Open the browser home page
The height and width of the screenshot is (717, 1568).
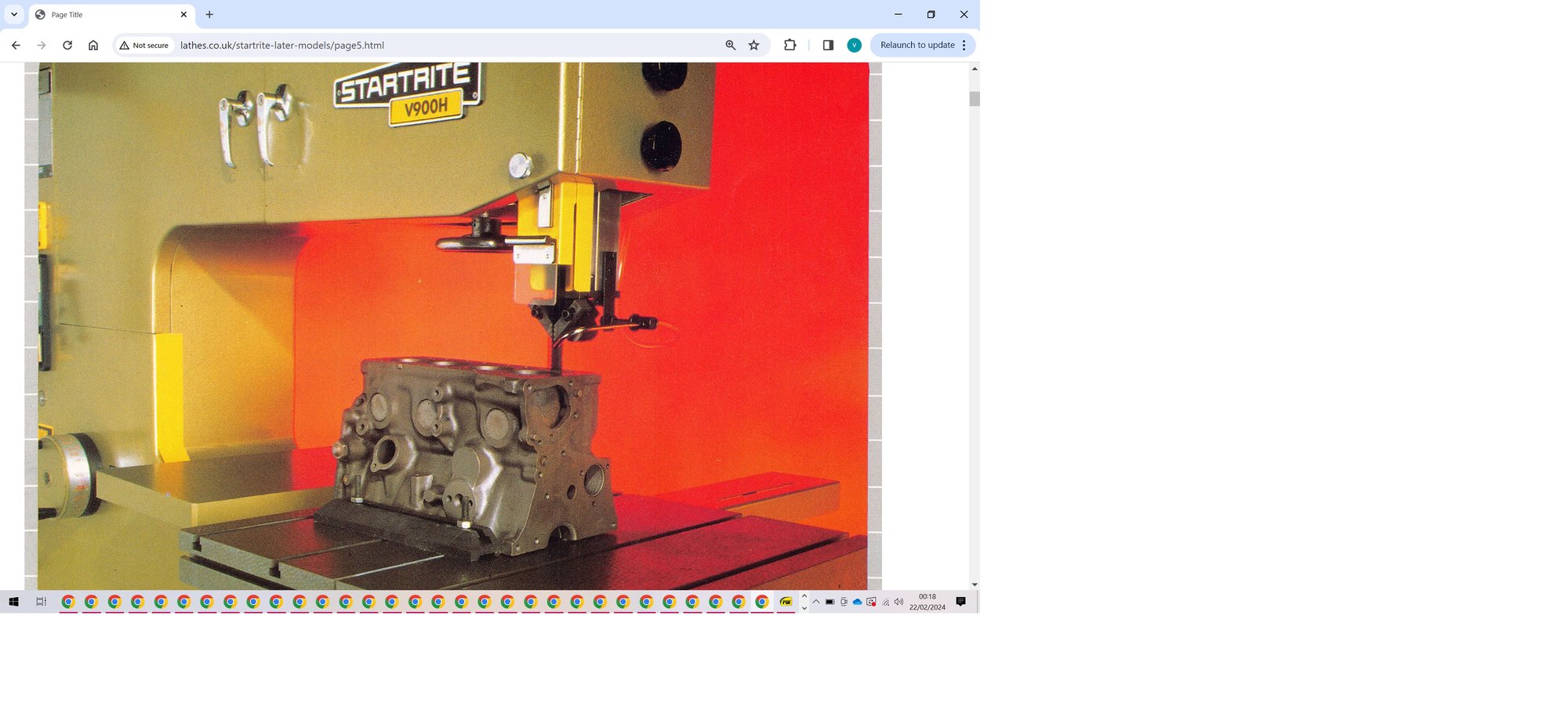click(x=93, y=45)
